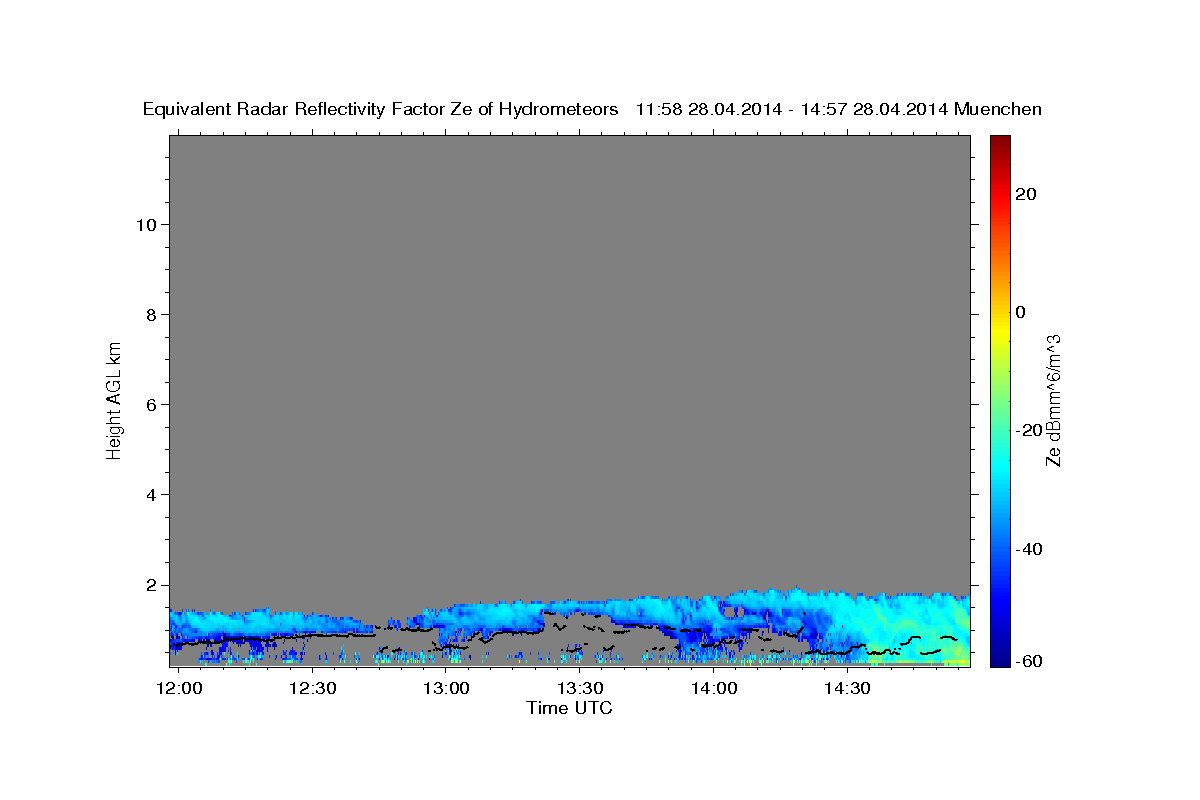Click the colorbar label -60

pos(1030,660)
